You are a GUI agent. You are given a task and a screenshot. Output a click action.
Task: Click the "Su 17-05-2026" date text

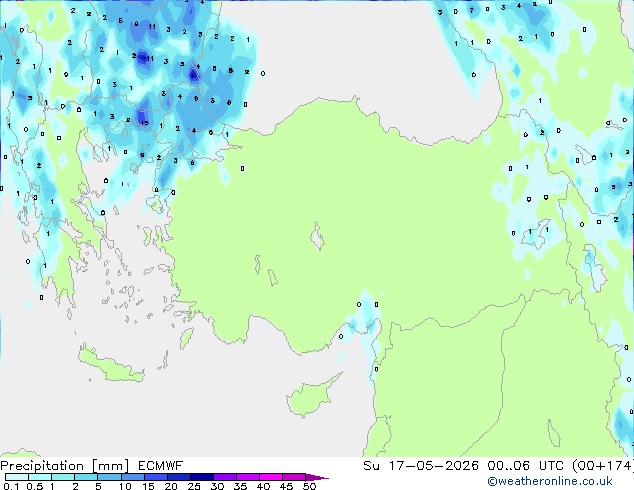point(421,466)
